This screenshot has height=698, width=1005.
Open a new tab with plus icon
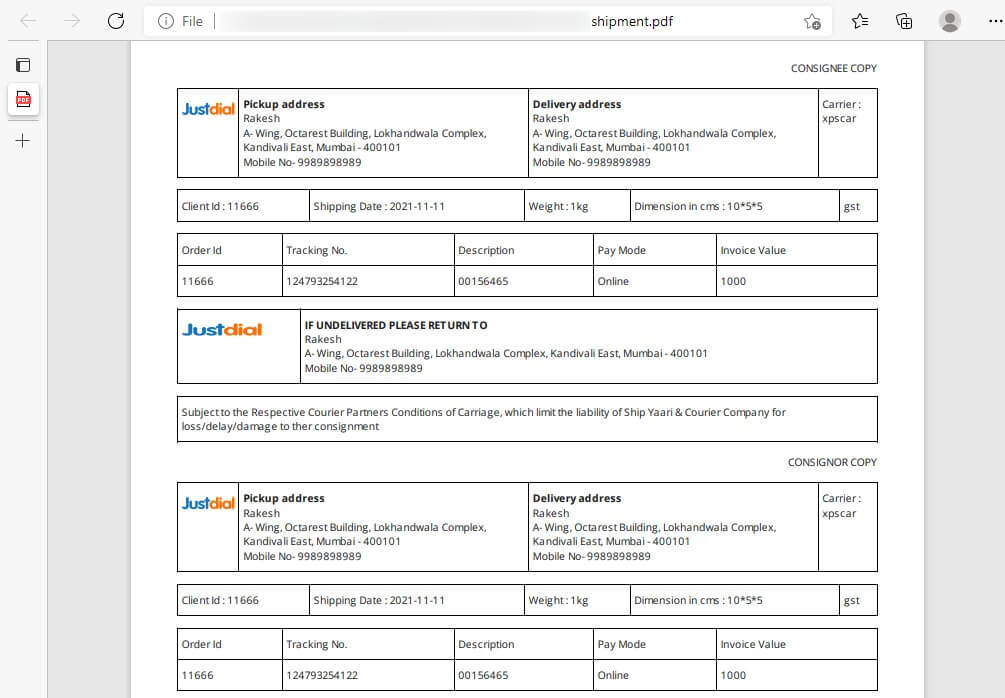pyautogui.click(x=22, y=140)
